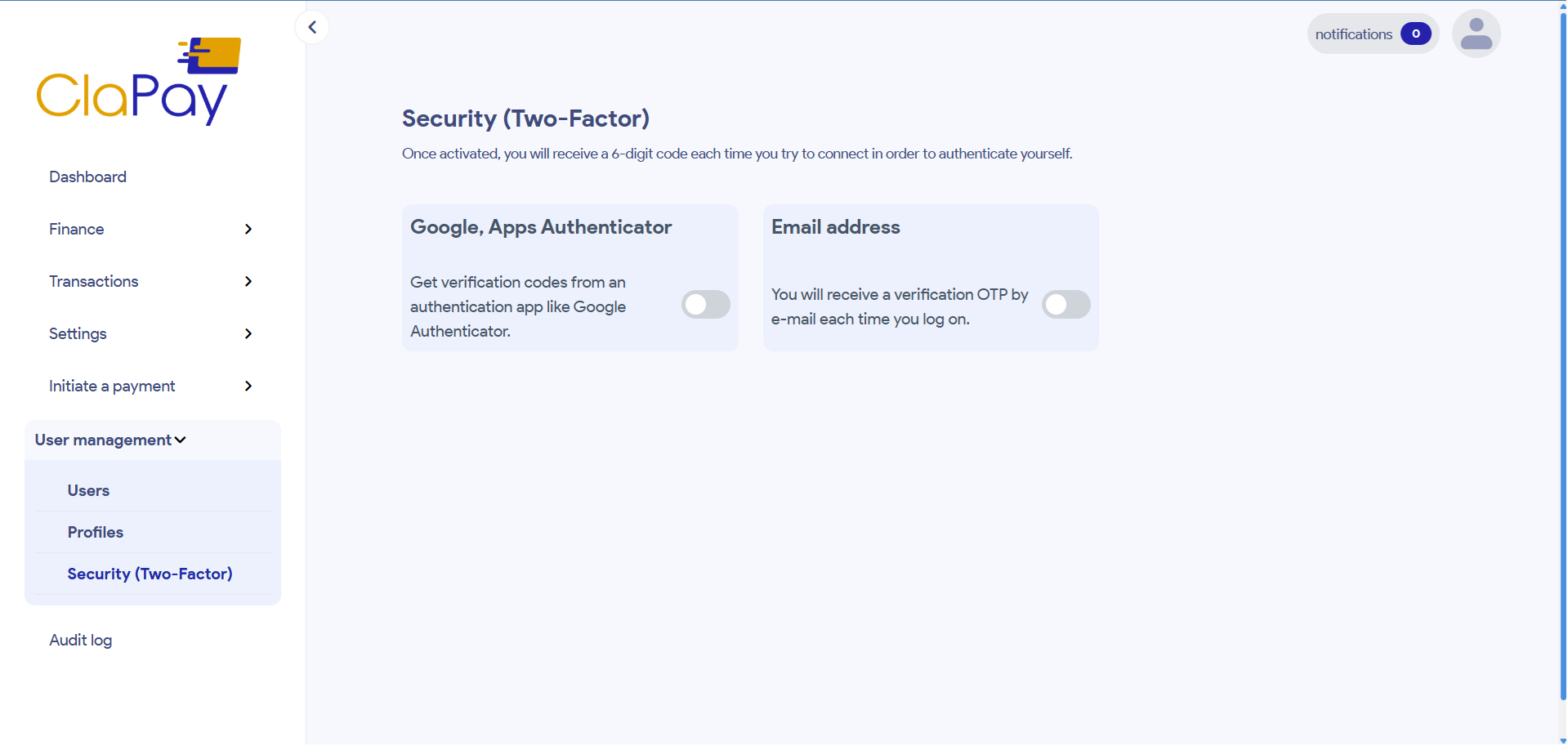Image resolution: width=1568 pixels, height=746 pixels.
Task: Expand the Settings menu chevron
Action: point(248,334)
